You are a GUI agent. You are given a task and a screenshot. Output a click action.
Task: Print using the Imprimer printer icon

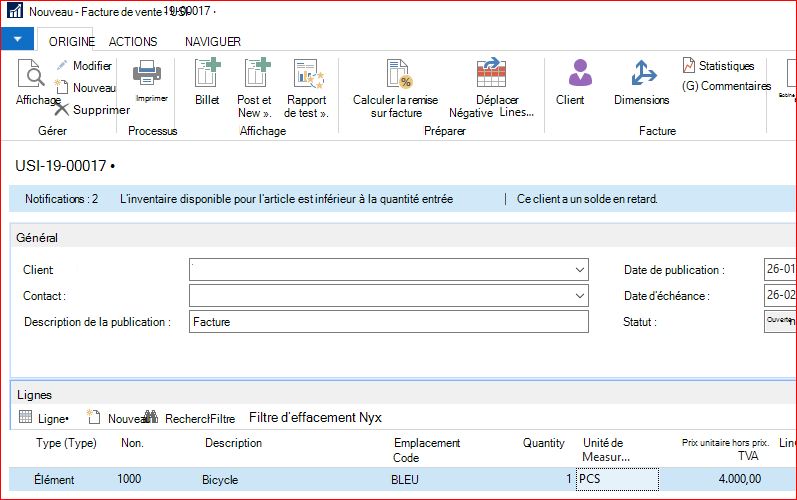click(x=147, y=74)
